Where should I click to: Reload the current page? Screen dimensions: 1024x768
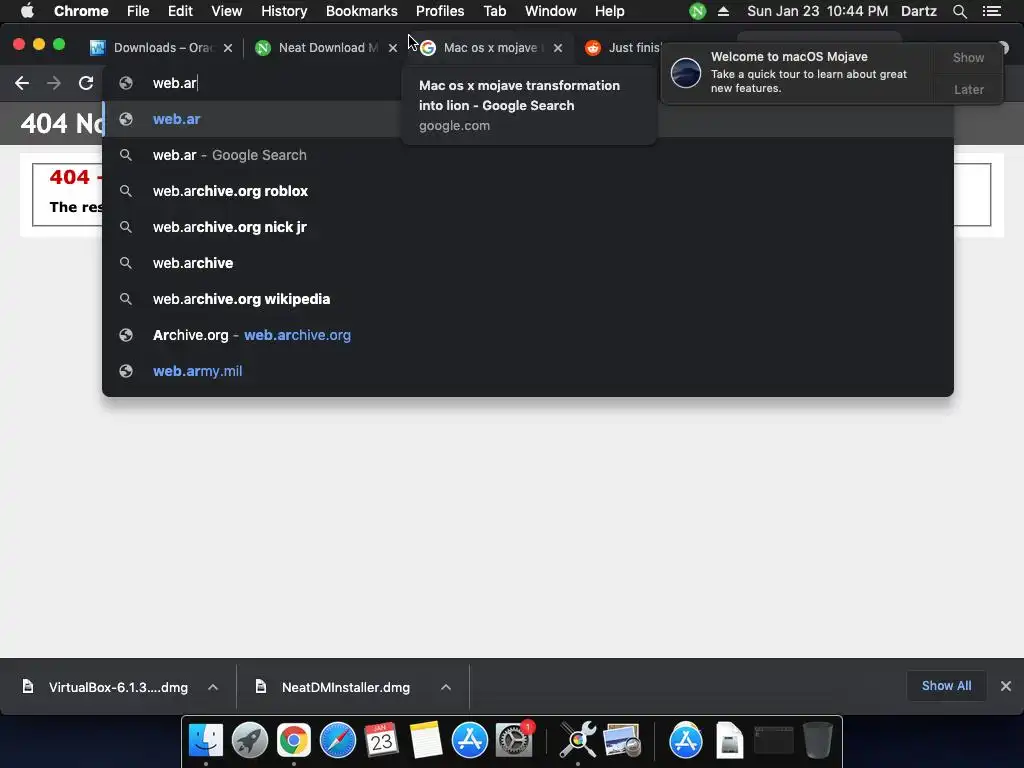86,83
